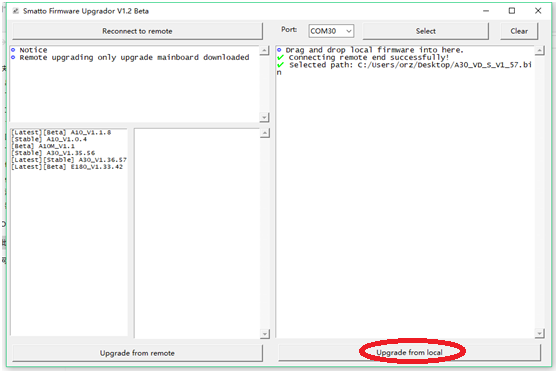Screen dimensions: 558x373
Task: Select [Latest][Beta] E180_V1.33.42 firmware entry
Action: pos(67,167)
